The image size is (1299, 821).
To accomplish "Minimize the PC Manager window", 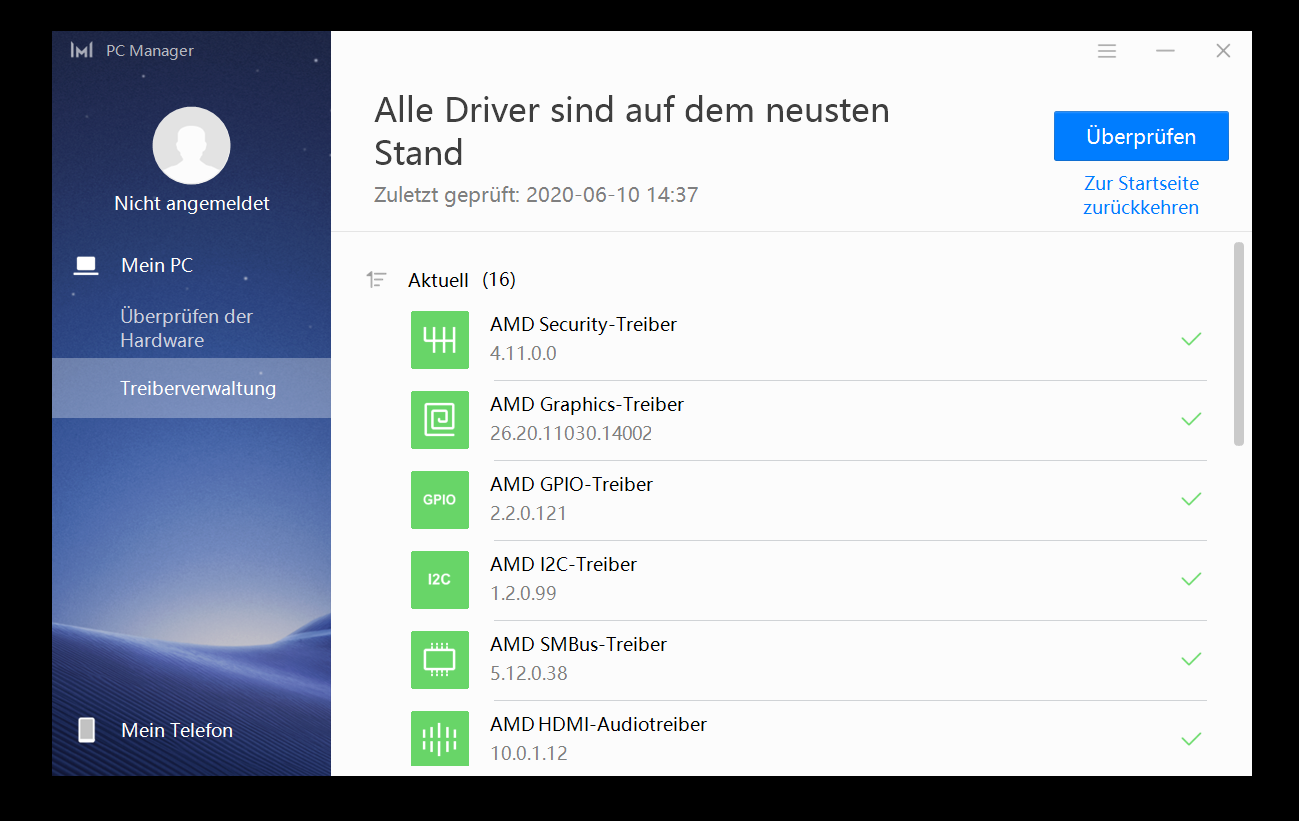I will click(1165, 51).
